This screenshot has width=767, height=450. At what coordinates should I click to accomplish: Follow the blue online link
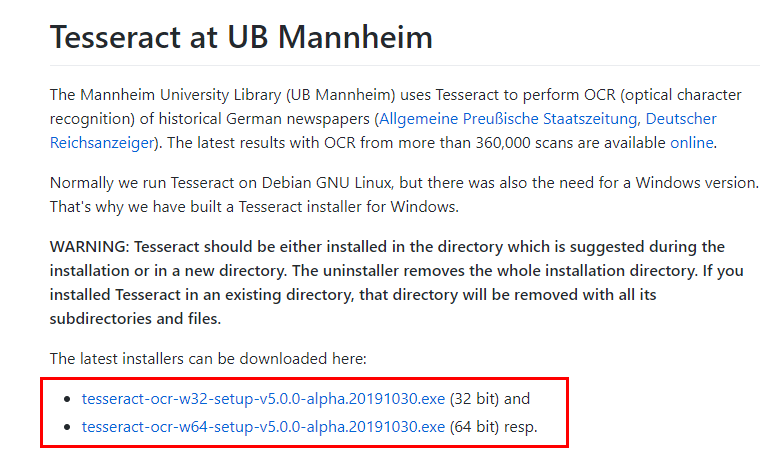point(692,143)
